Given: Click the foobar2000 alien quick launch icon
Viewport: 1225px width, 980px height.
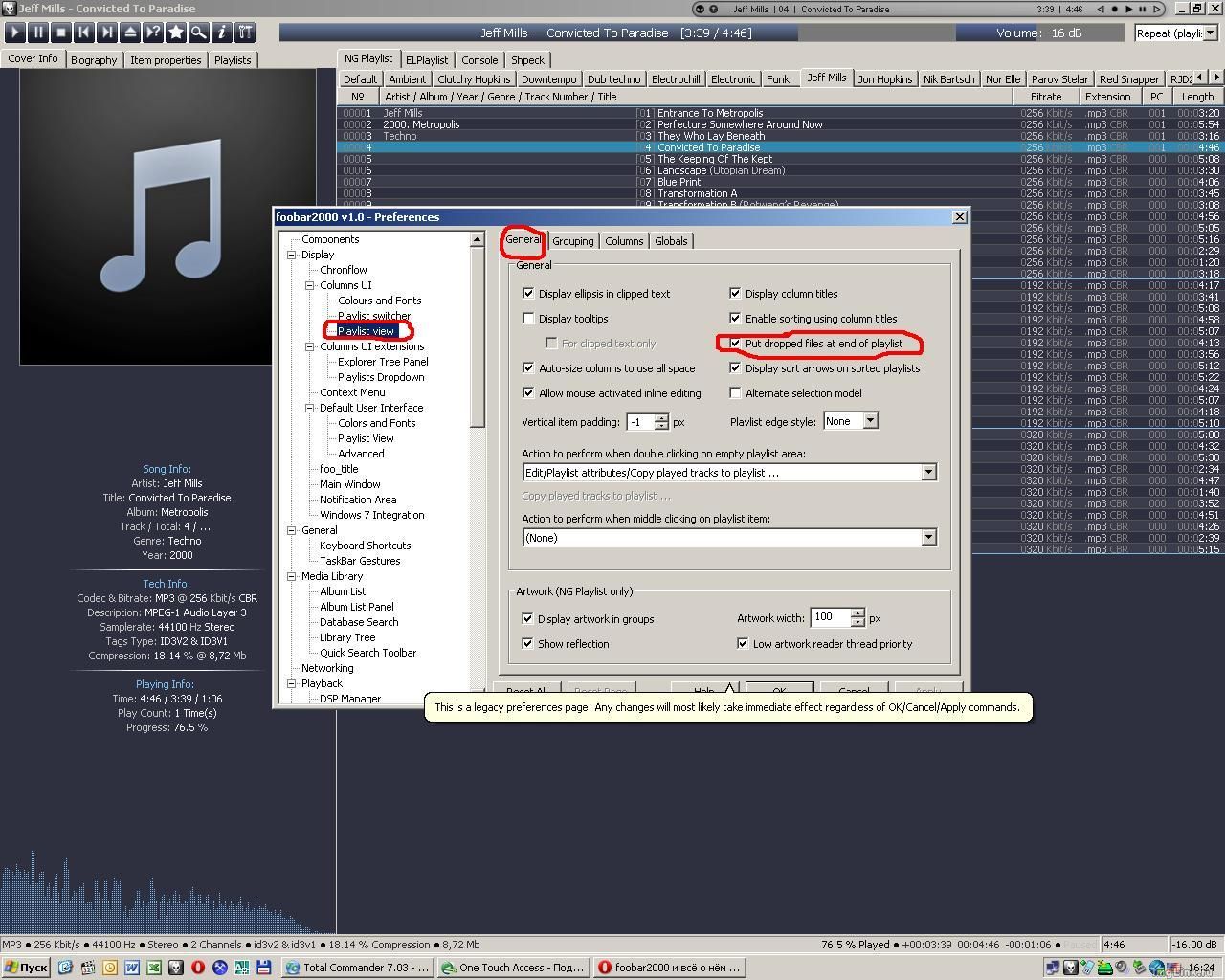Looking at the screenshot, I should (x=175, y=968).
